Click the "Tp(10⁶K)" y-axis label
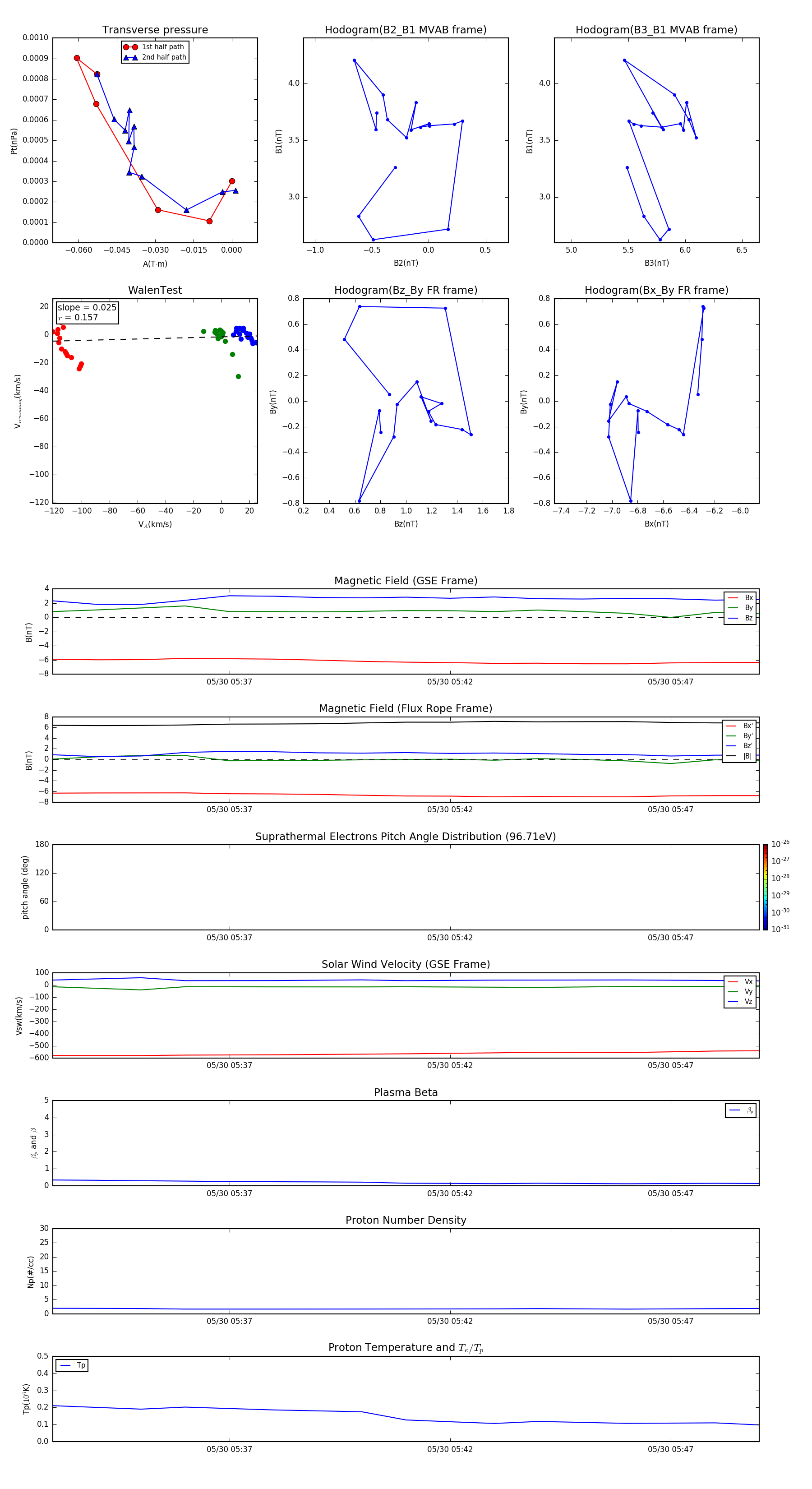Screen dimensions: 812x1489 pyautogui.click(x=26, y=1399)
